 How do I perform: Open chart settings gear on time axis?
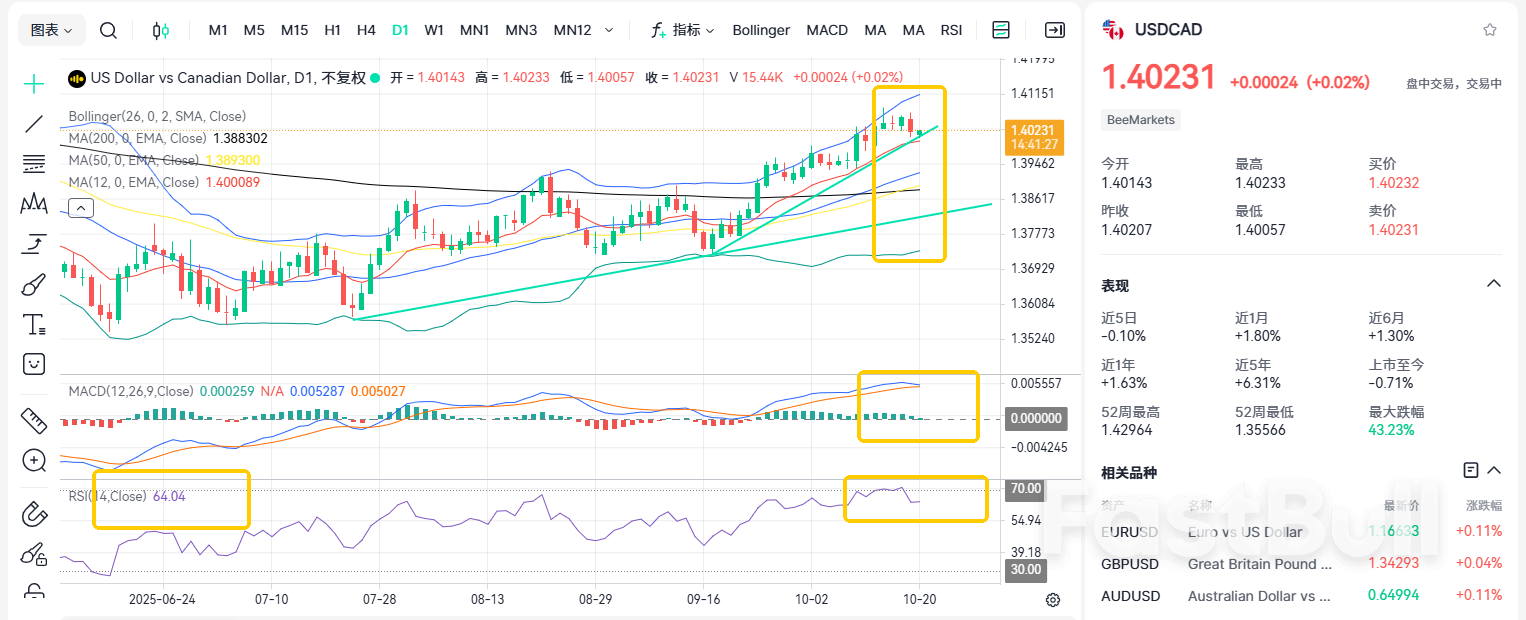tap(1053, 600)
